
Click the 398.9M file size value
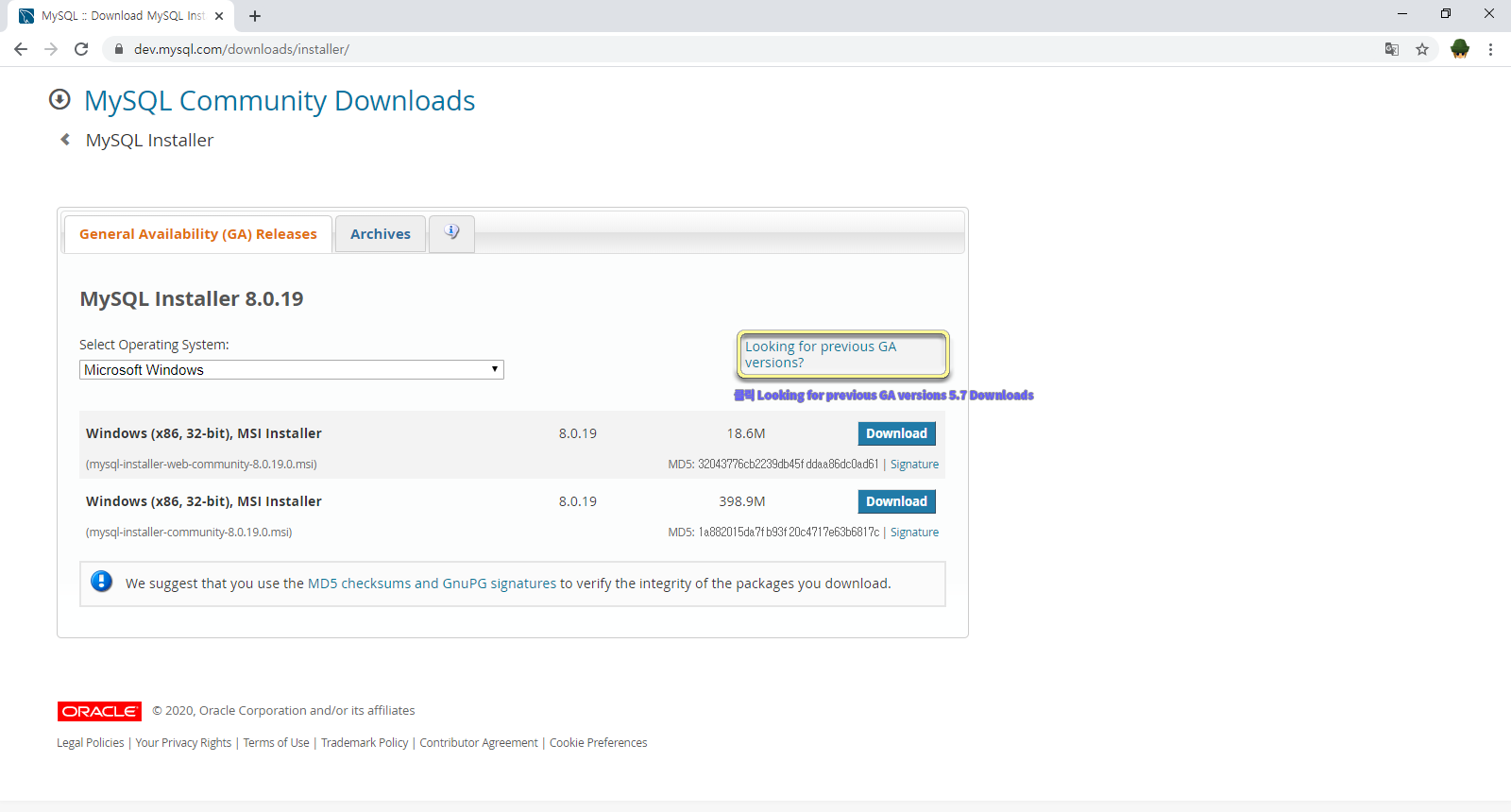(742, 501)
